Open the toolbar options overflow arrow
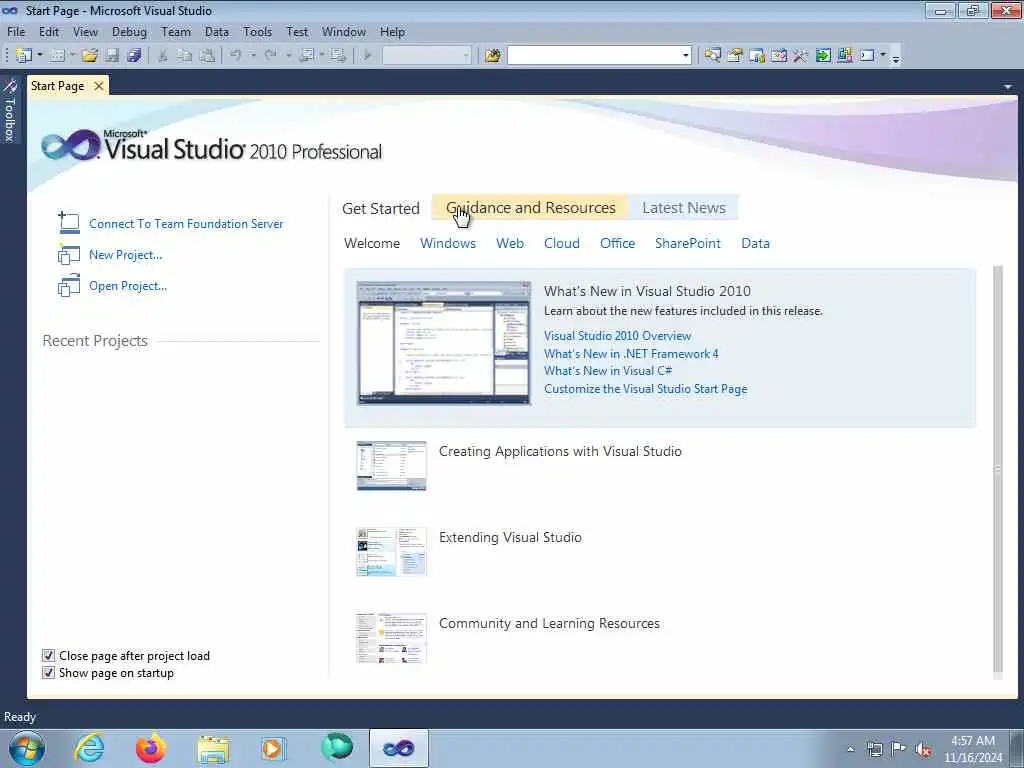 pyautogui.click(x=896, y=57)
